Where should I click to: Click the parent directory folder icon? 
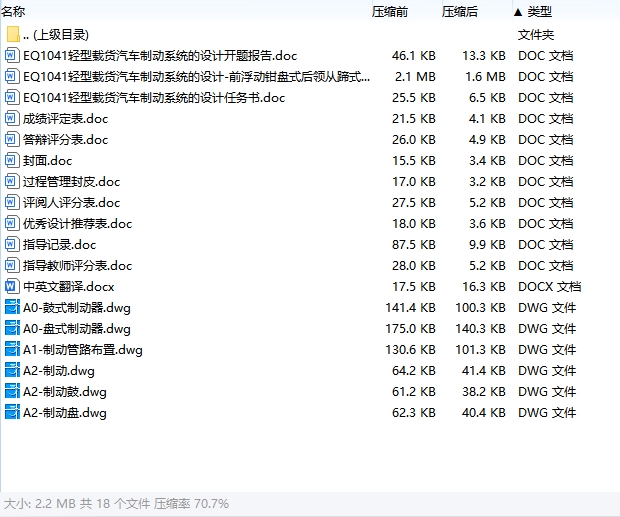pyautogui.click(x=13, y=34)
